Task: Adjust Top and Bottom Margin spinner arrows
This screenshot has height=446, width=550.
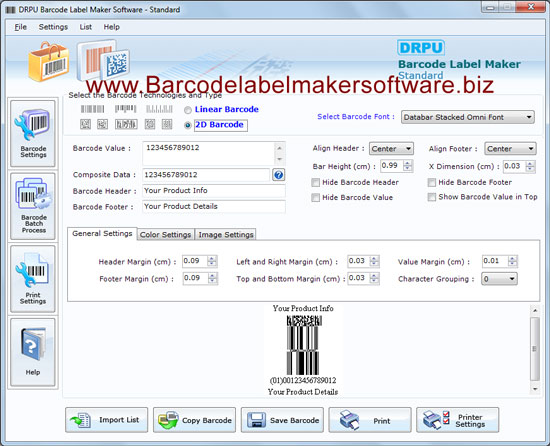Action: 374,278
